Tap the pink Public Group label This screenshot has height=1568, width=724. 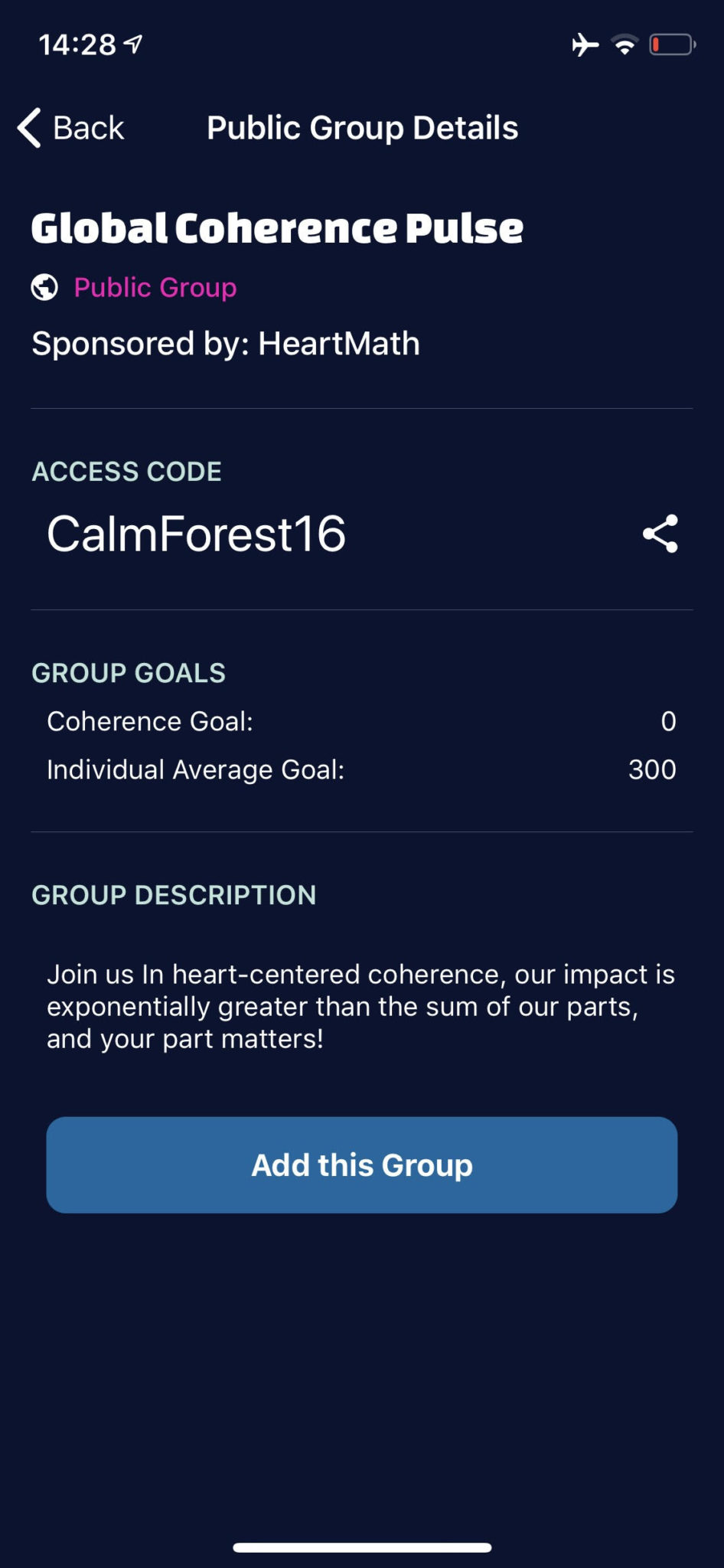(x=155, y=289)
